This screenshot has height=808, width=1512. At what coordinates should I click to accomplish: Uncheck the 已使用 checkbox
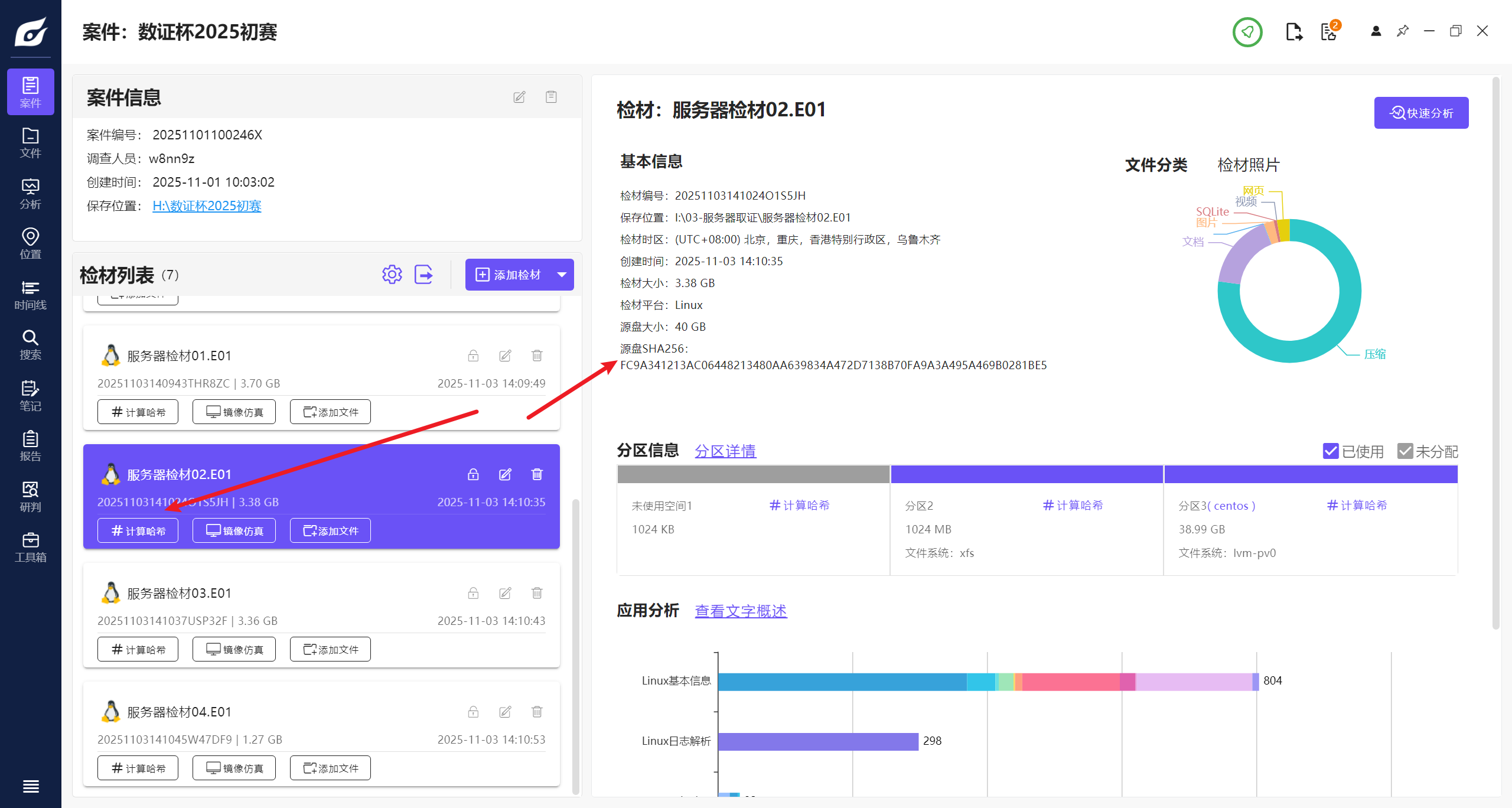pos(1330,451)
